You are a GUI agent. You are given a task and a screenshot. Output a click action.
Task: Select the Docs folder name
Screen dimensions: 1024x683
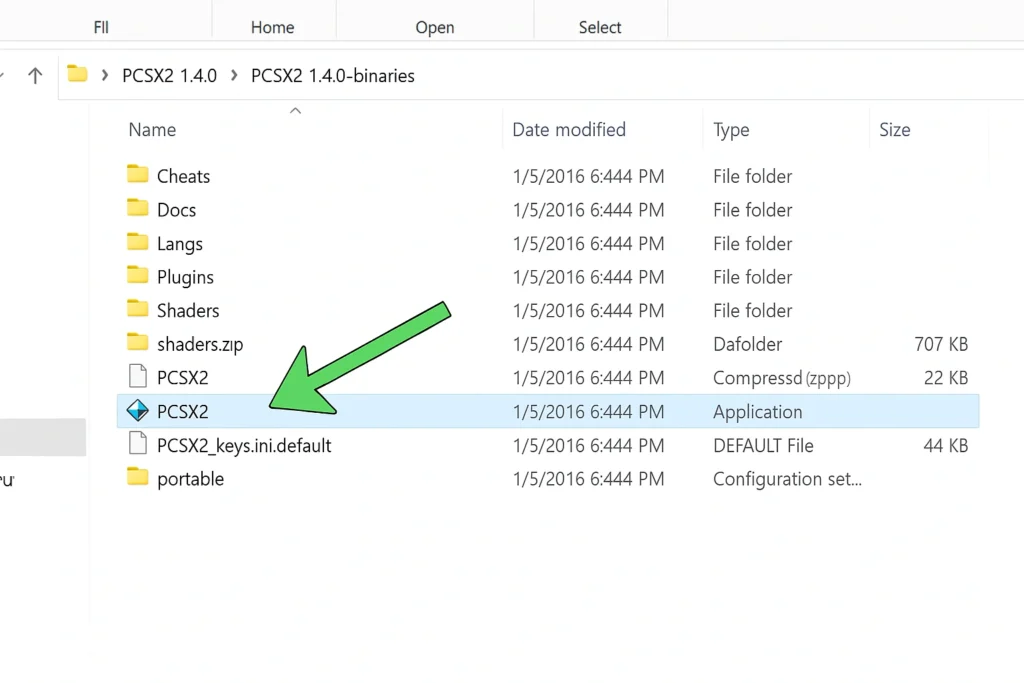pyautogui.click(x=176, y=210)
